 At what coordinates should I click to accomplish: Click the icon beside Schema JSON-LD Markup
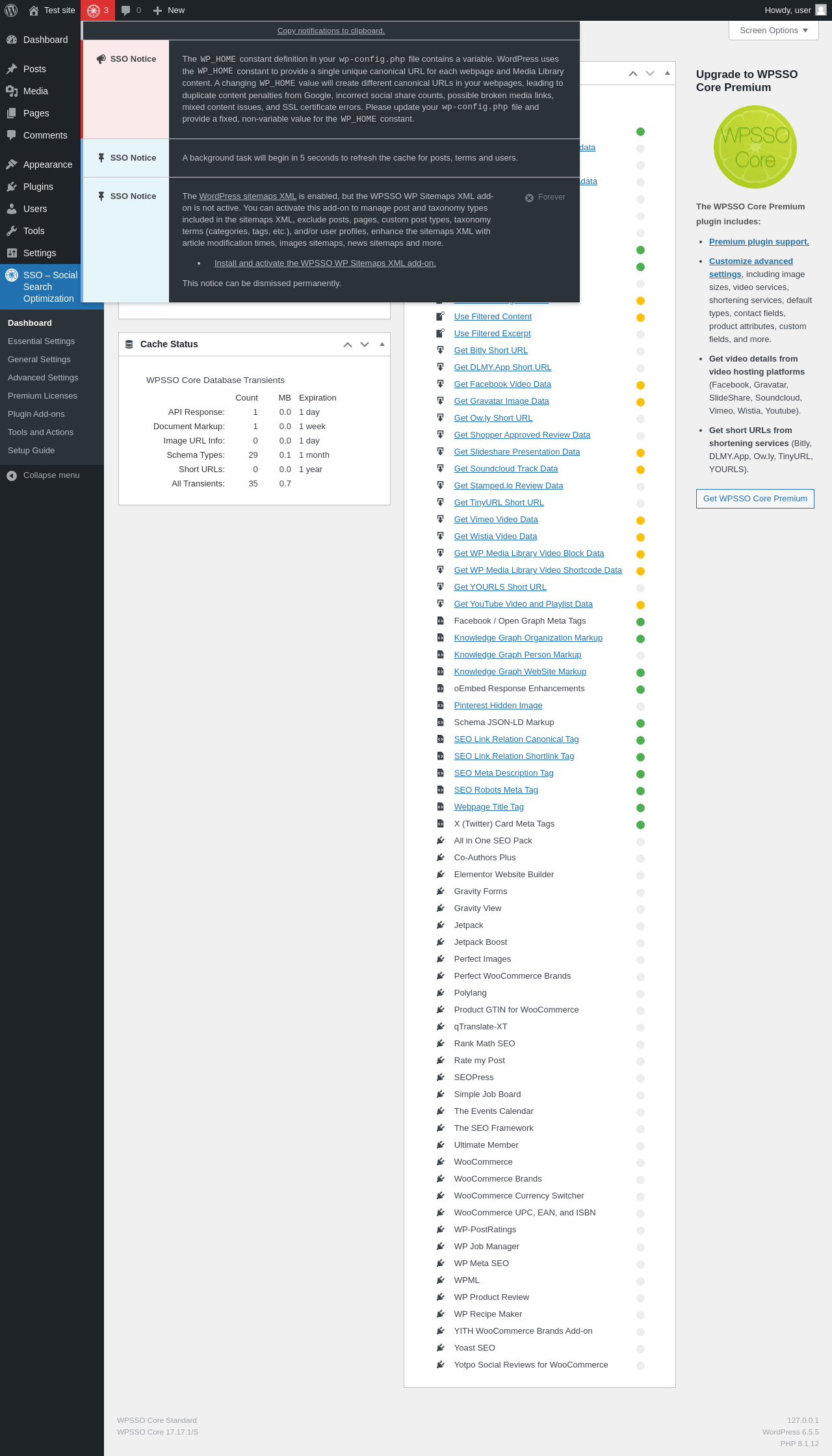[x=440, y=722]
